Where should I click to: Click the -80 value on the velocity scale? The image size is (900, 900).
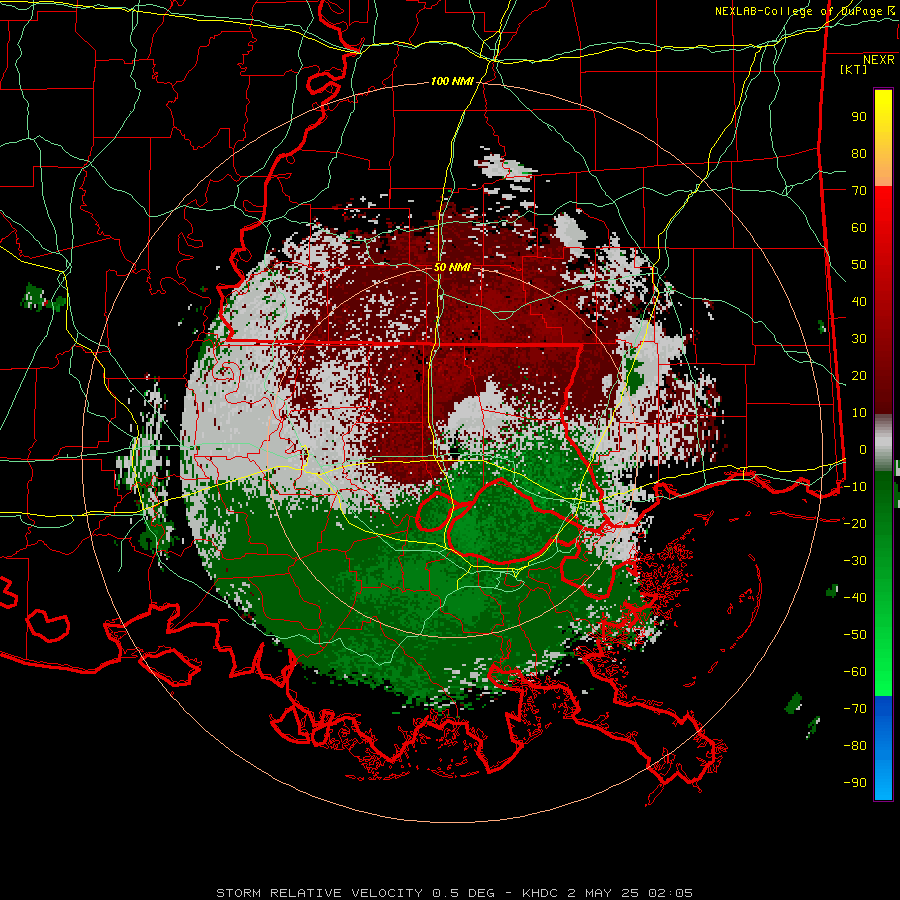[855, 746]
